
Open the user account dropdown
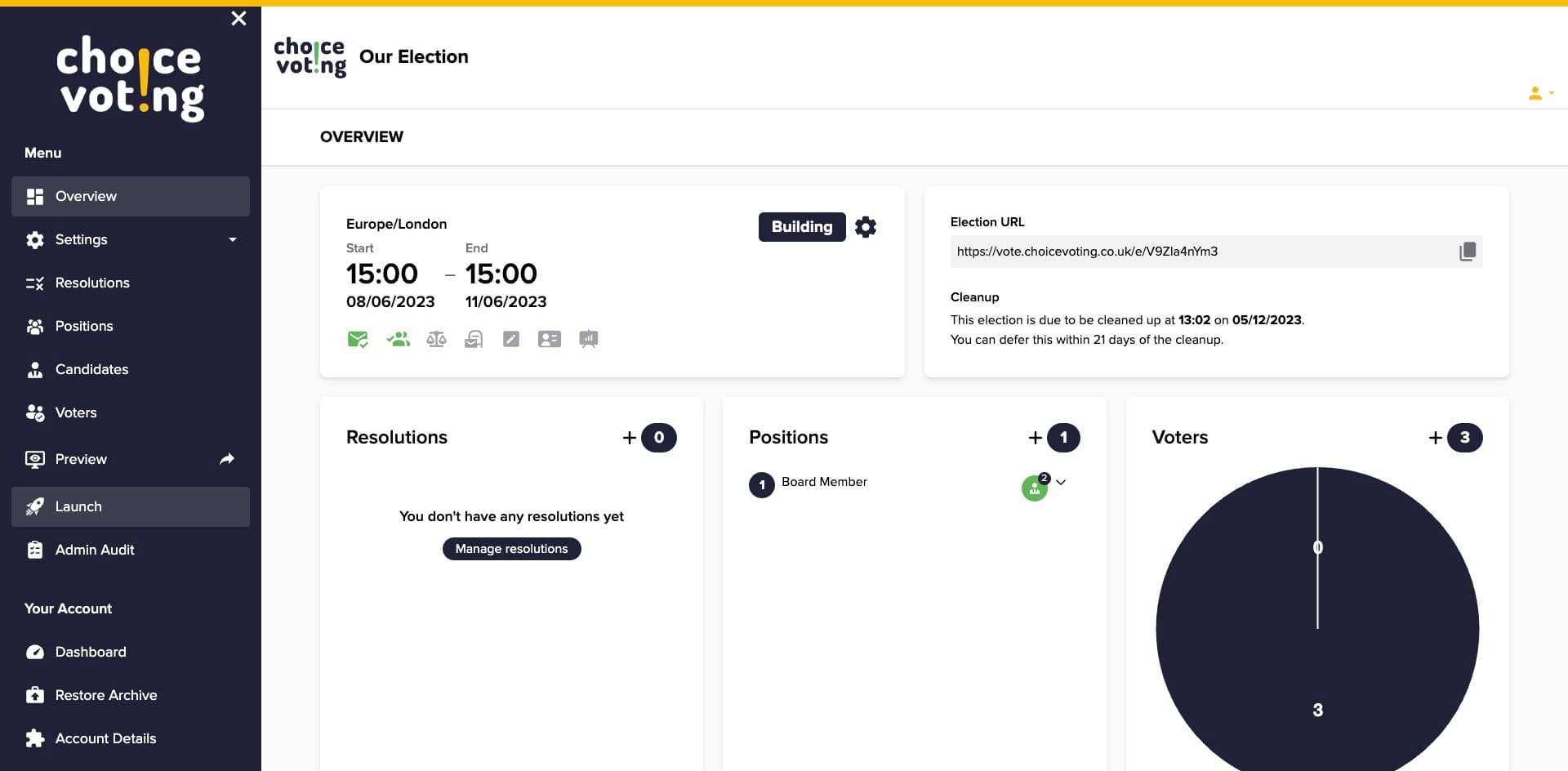[x=1540, y=93]
